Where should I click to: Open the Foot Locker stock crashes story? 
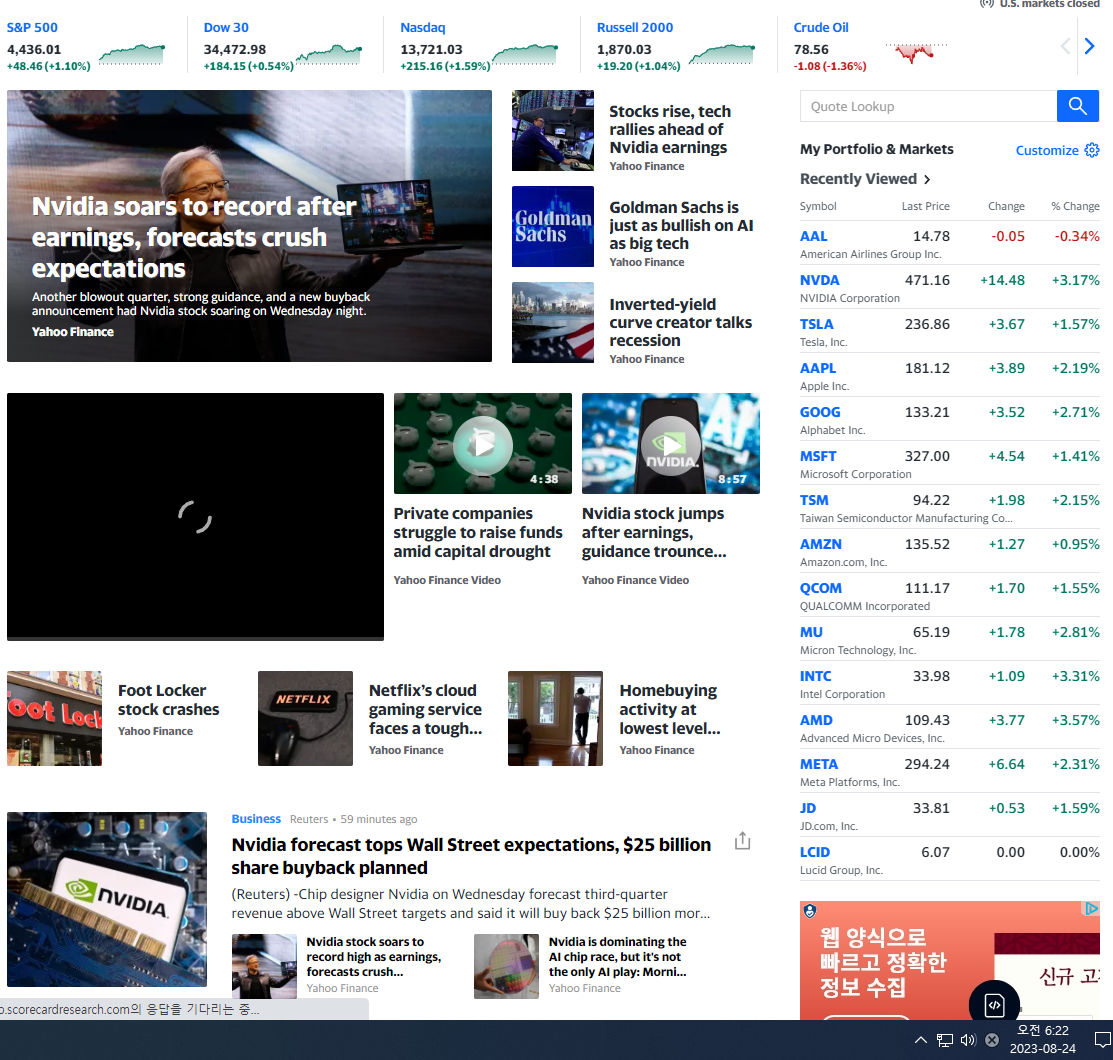pyautogui.click(x=168, y=700)
